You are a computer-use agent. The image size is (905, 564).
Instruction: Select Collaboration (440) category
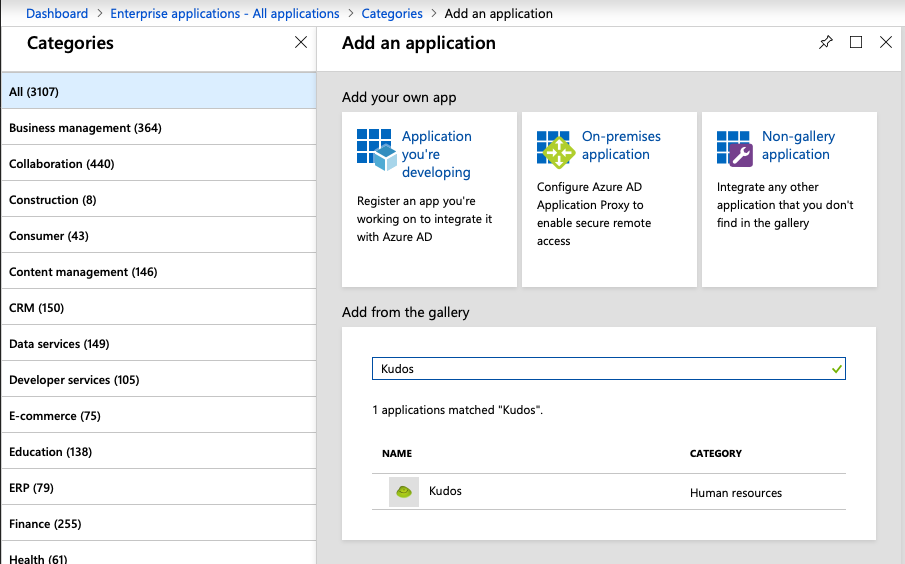[x=159, y=164]
